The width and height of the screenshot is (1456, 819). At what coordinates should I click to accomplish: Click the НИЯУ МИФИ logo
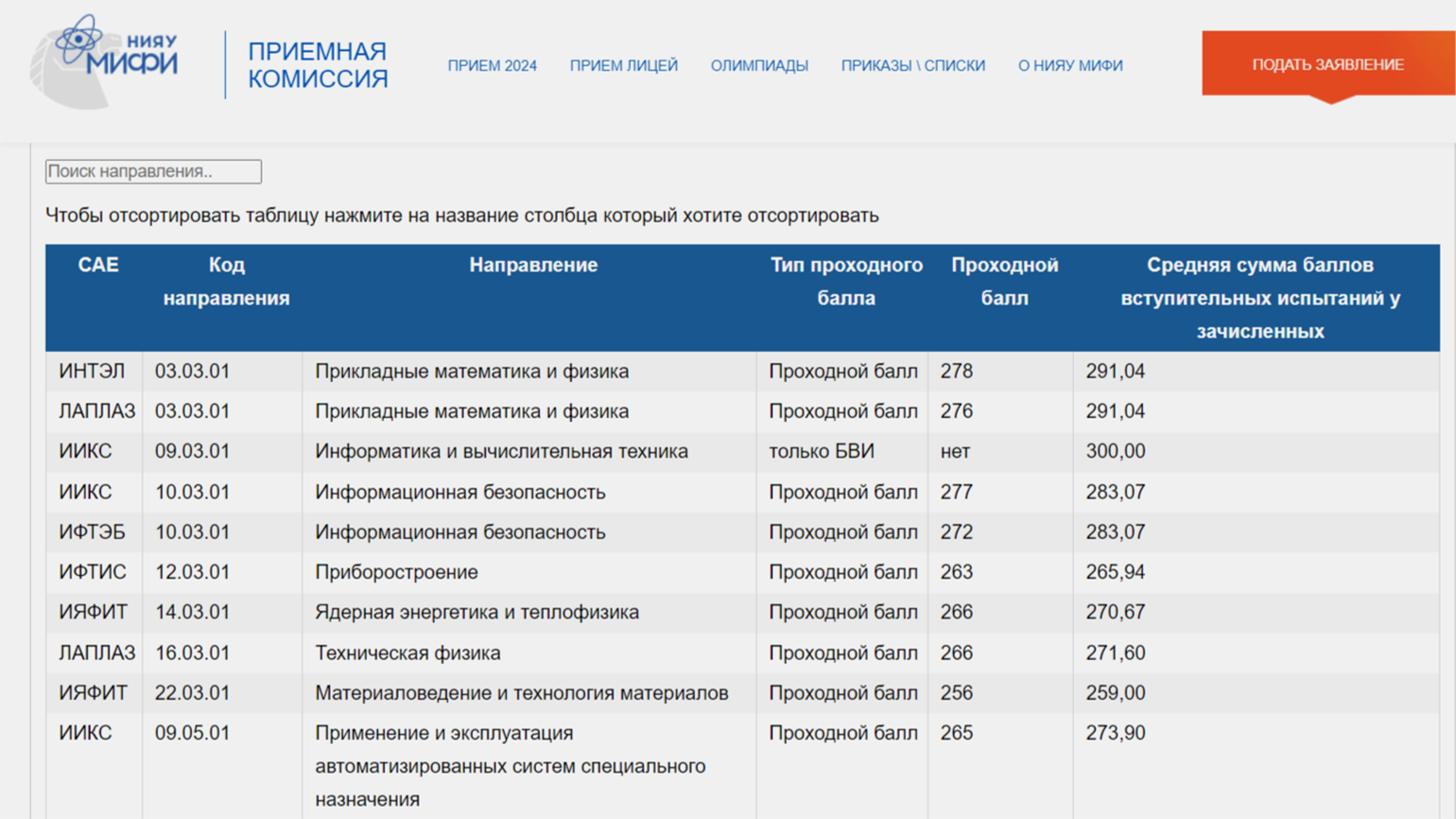(x=104, y=61)
